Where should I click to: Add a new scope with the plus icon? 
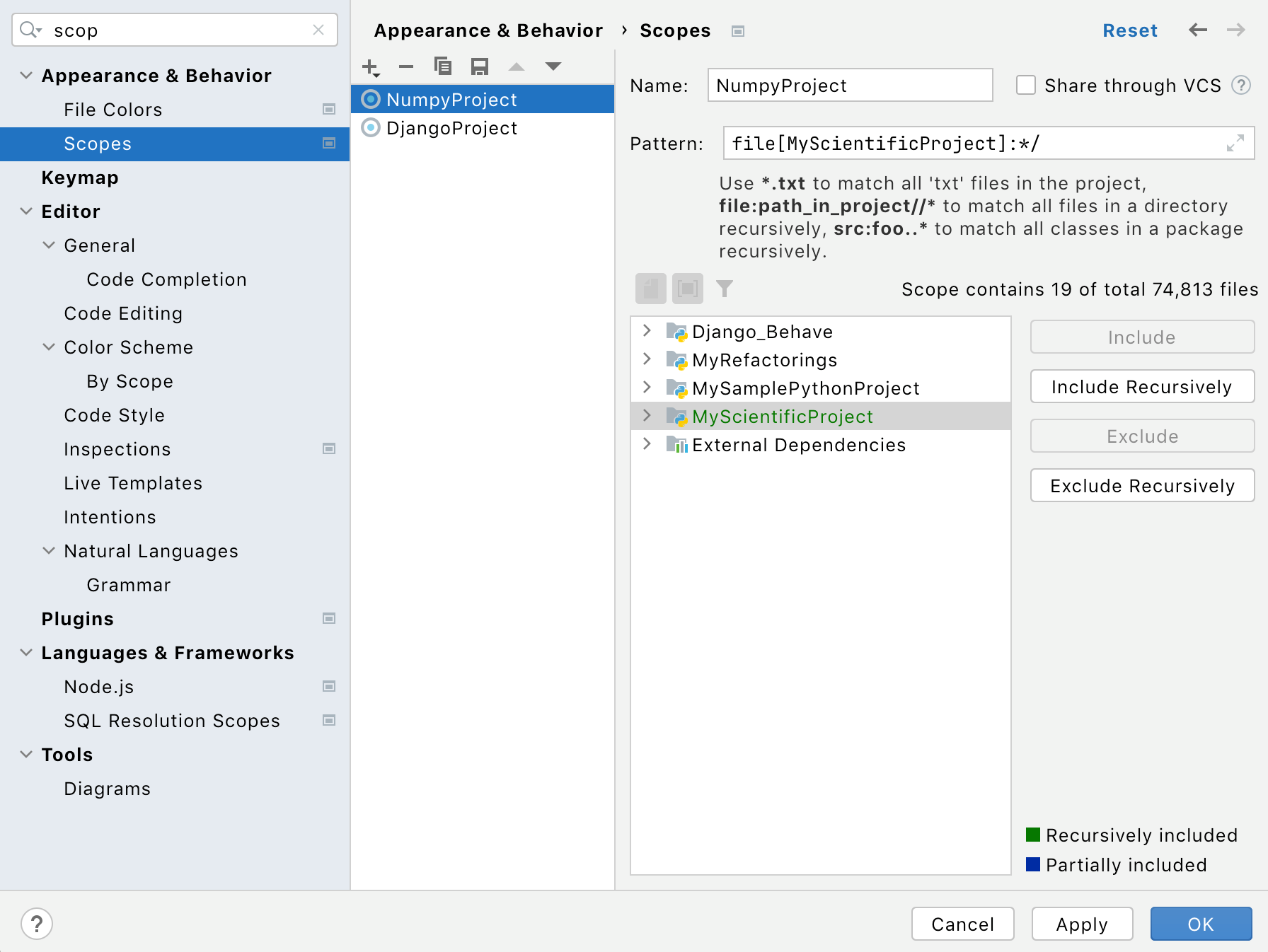click(370, 66)
